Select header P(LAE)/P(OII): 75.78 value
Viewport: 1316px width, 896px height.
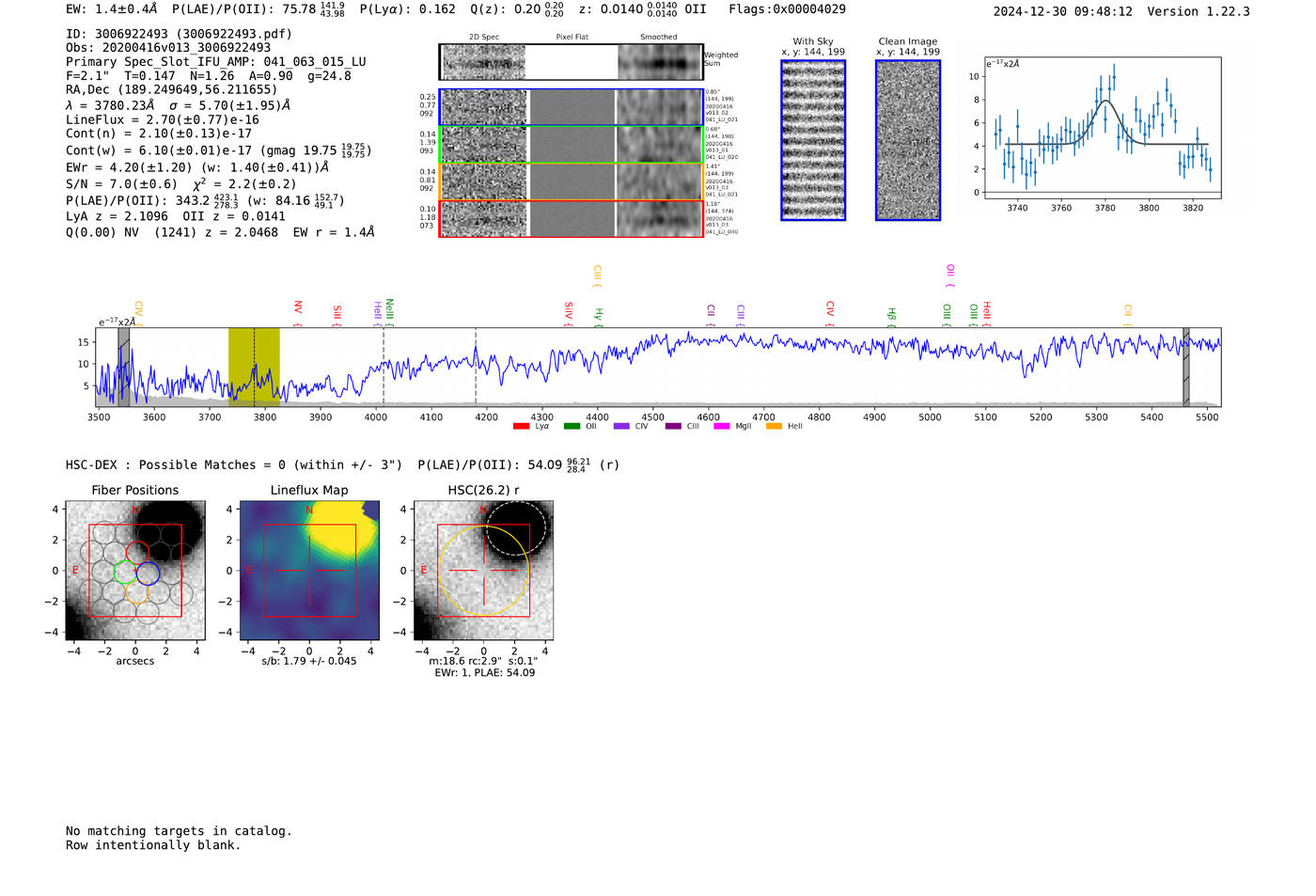[258, 9]
